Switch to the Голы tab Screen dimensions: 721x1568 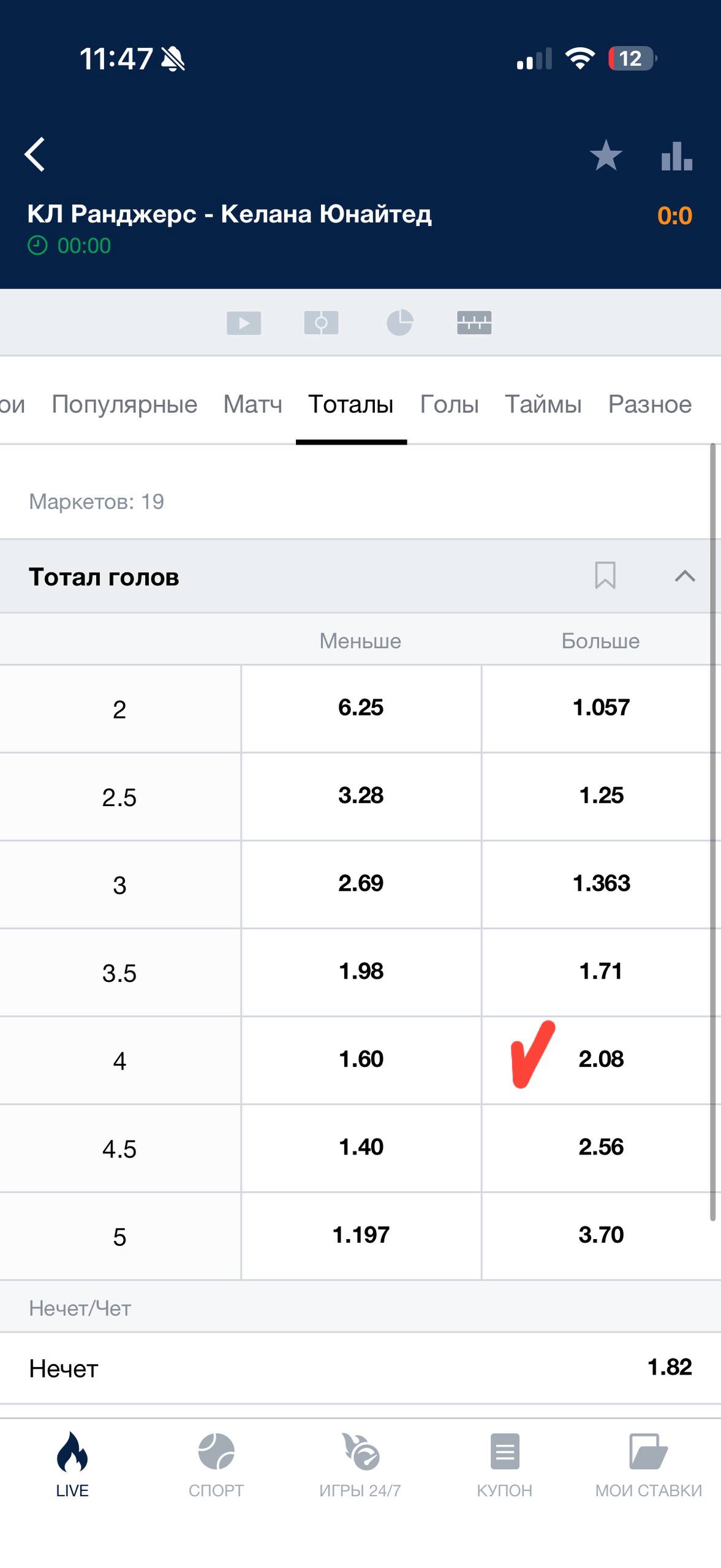coord(449,404)
